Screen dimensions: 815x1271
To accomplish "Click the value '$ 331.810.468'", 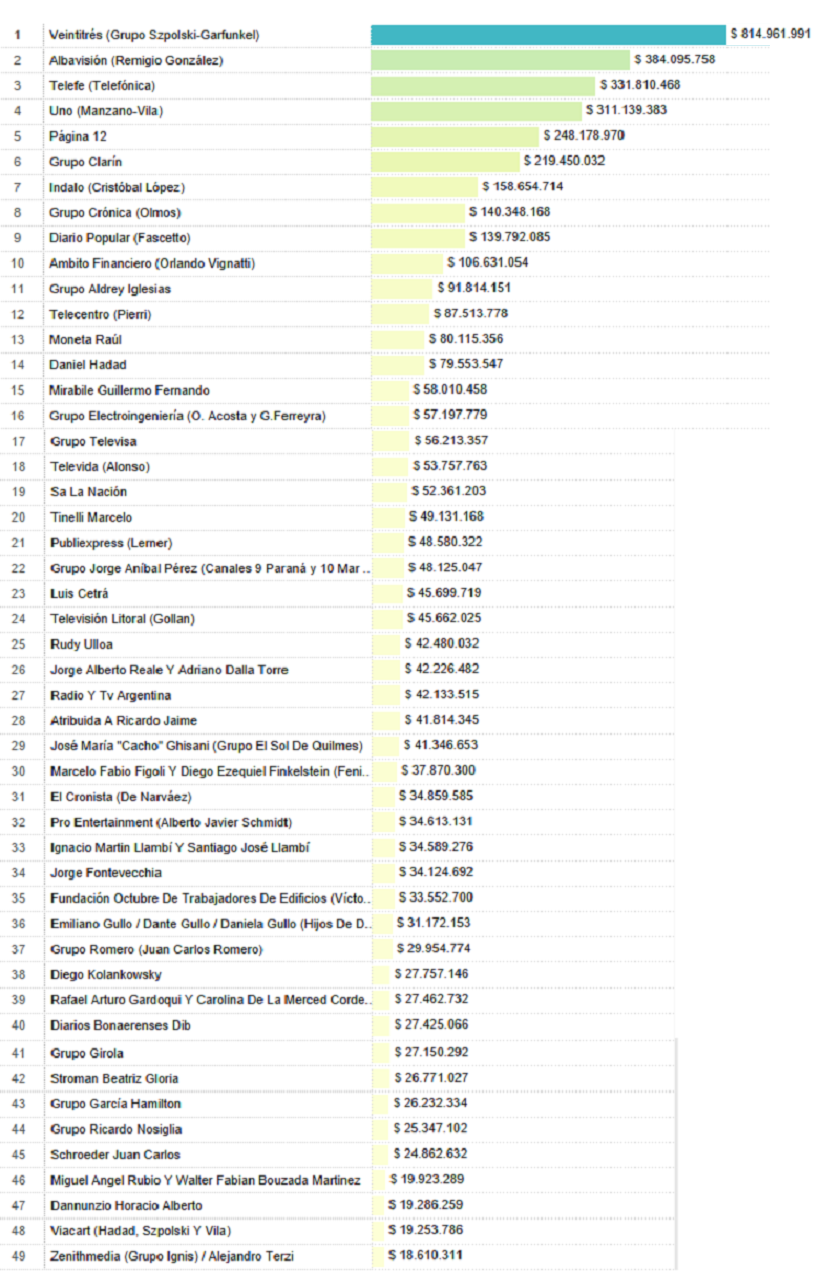I will point(640,85).
